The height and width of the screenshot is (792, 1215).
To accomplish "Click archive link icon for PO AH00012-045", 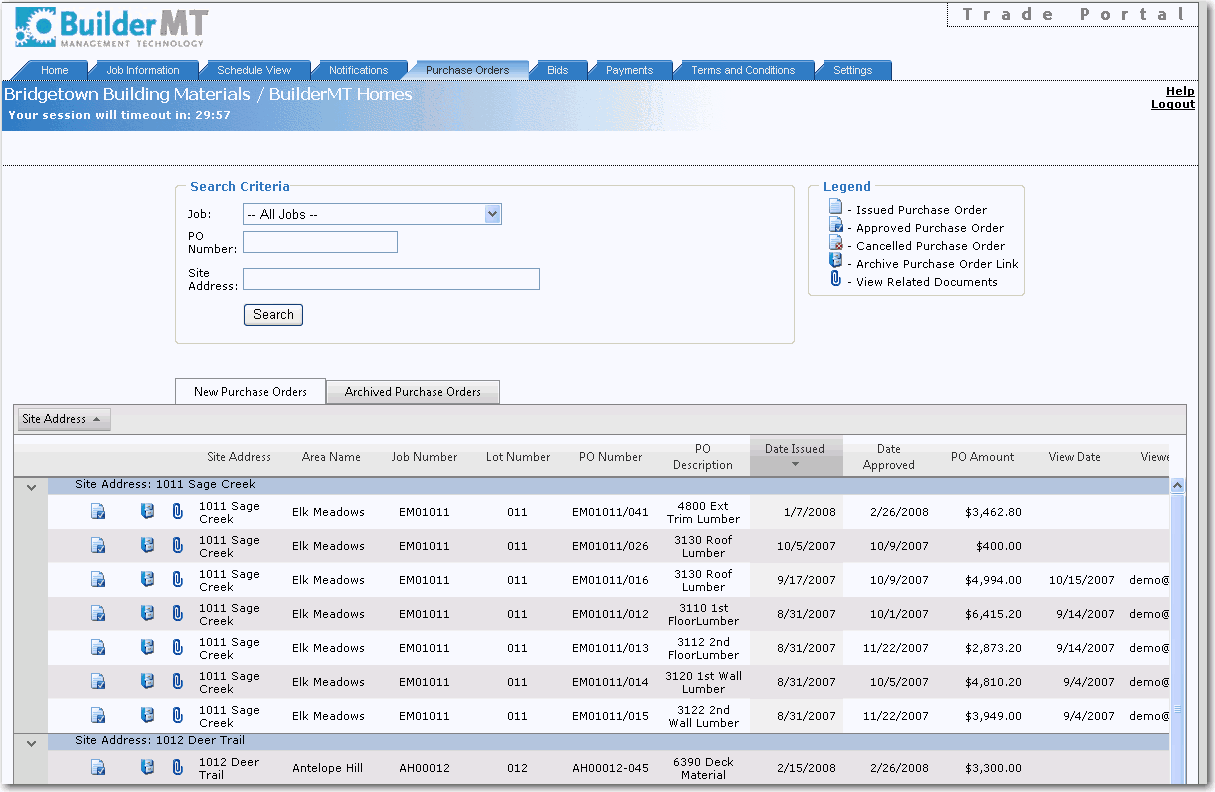I will coord(148,768).
